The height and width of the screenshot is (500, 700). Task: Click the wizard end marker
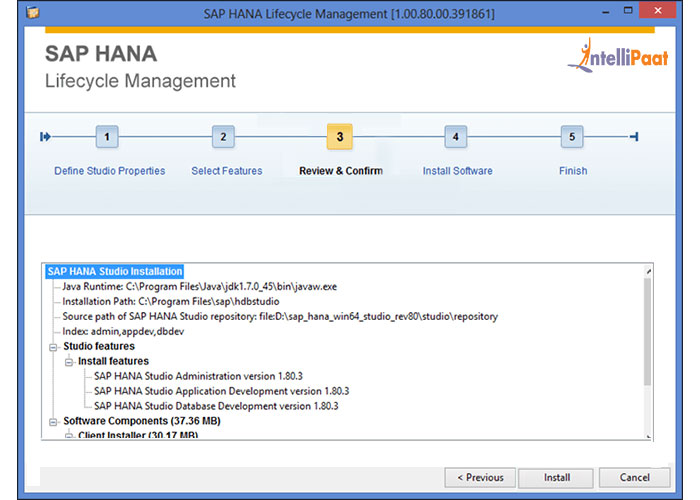(634, 137)
